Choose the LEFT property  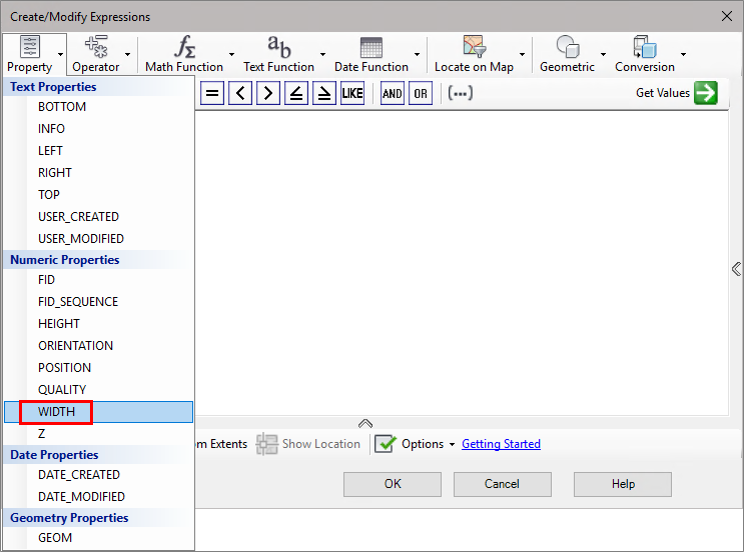pyautogui.click(x=98, y=150)
